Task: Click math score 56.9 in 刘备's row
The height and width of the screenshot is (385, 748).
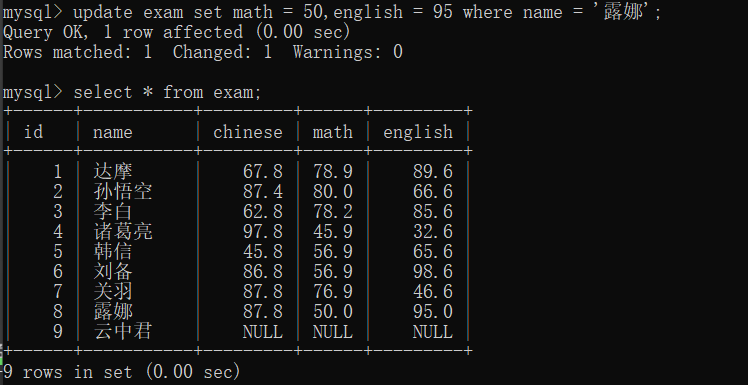Action: click(333, 272)
